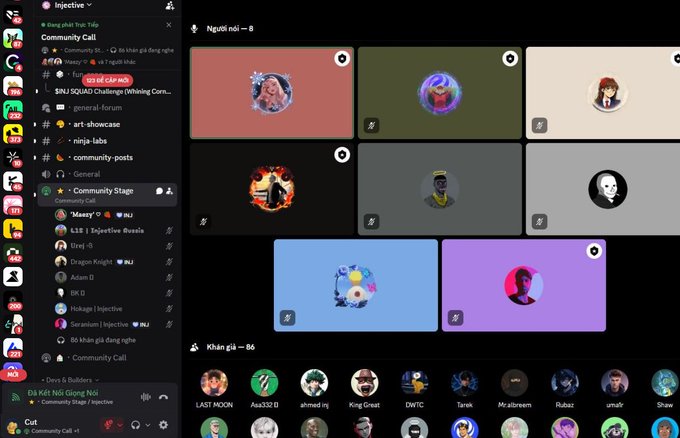Toggle deafen with the headphones icon
The image size is (680, 438).
point(136,425)
